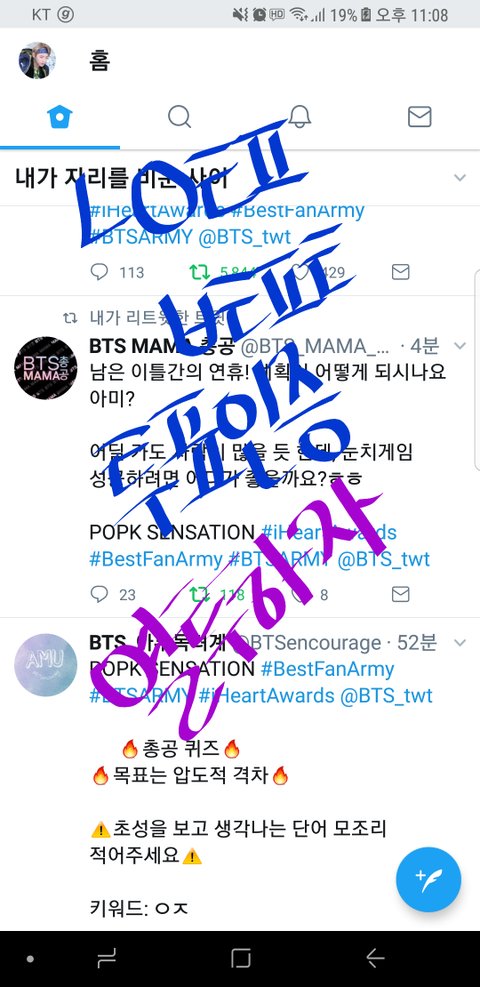Open BTS MAMA tweet options chevron
Screen dimensions: 480x987
[460, 346]
